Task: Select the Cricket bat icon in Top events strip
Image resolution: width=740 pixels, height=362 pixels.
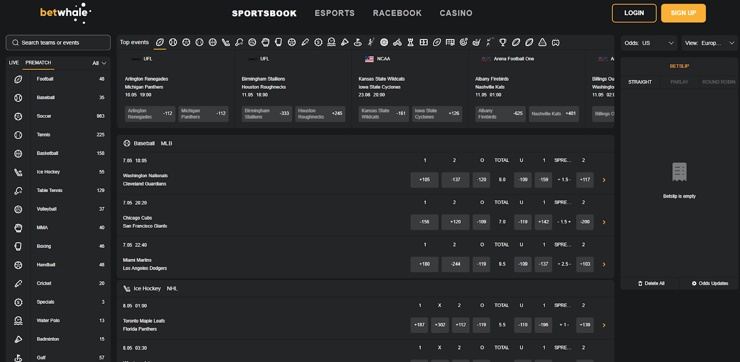Action: (x=305, y=42)
